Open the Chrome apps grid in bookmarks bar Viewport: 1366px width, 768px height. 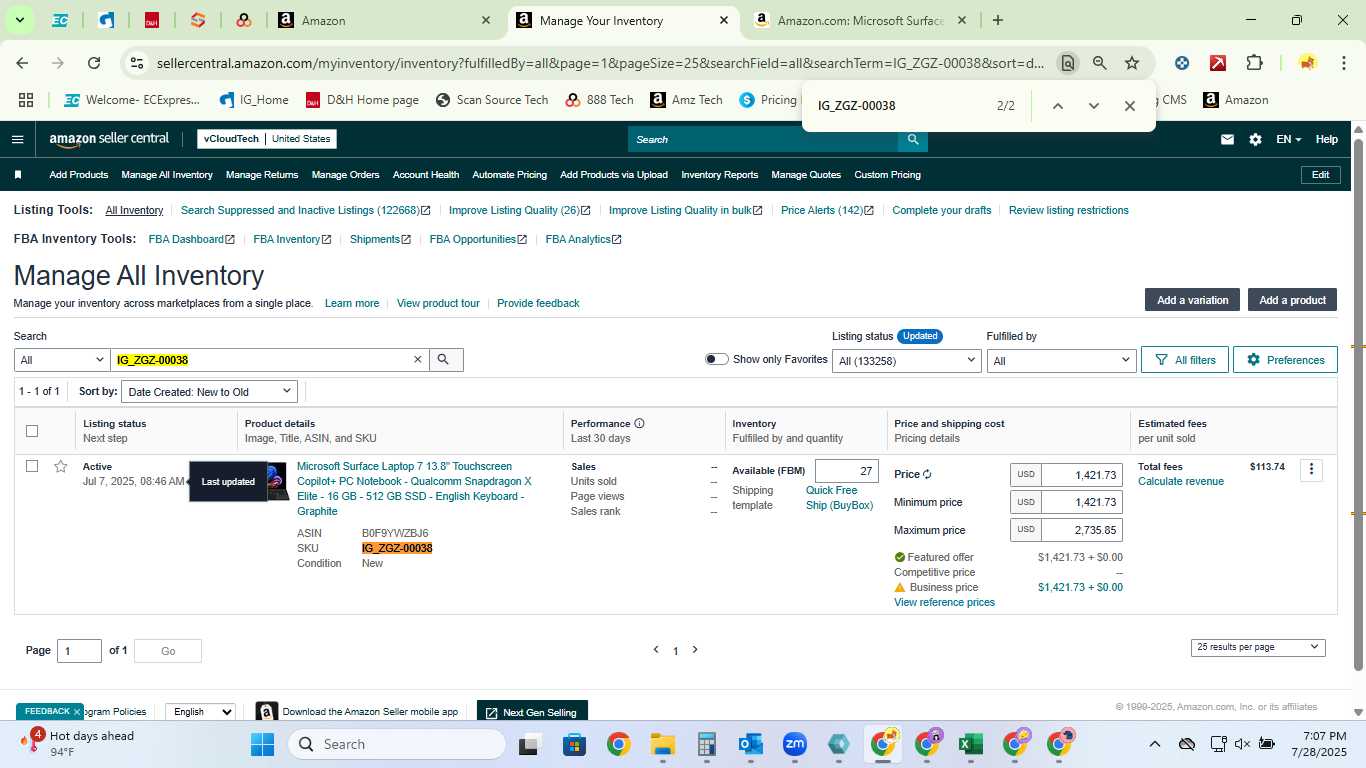pyautogui.click(x=26, y=100)
